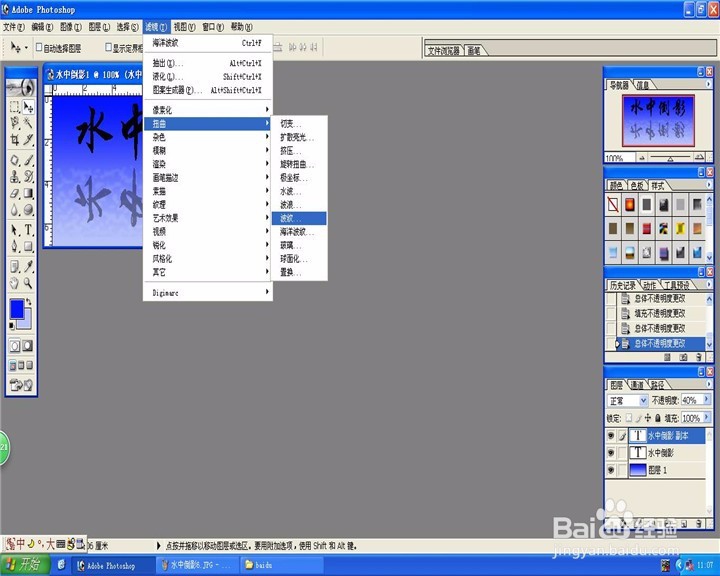Select the Rectangular Marquee tool

[15, 107]
